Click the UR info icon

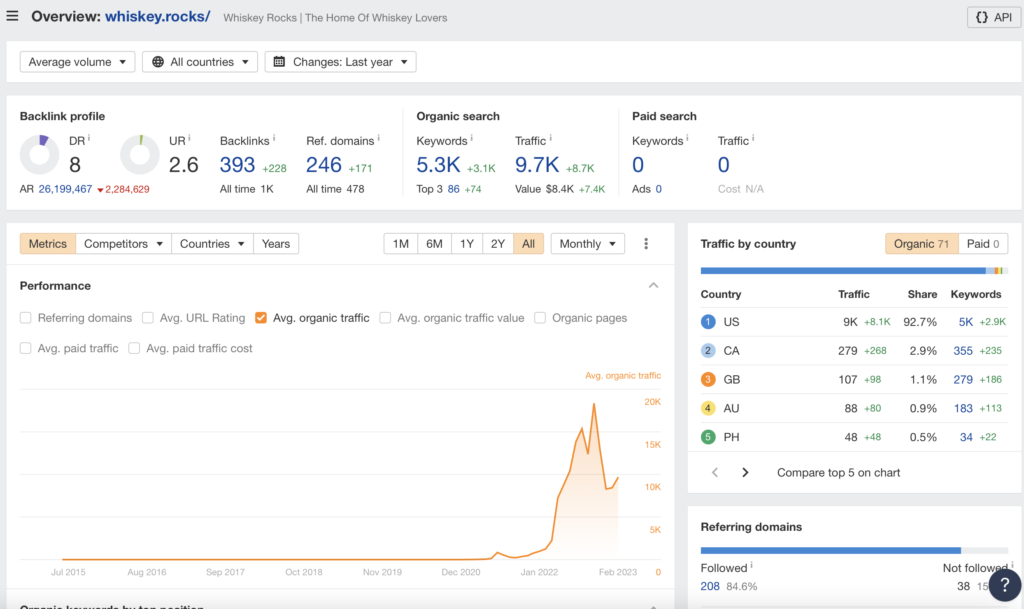click(189, 138)
